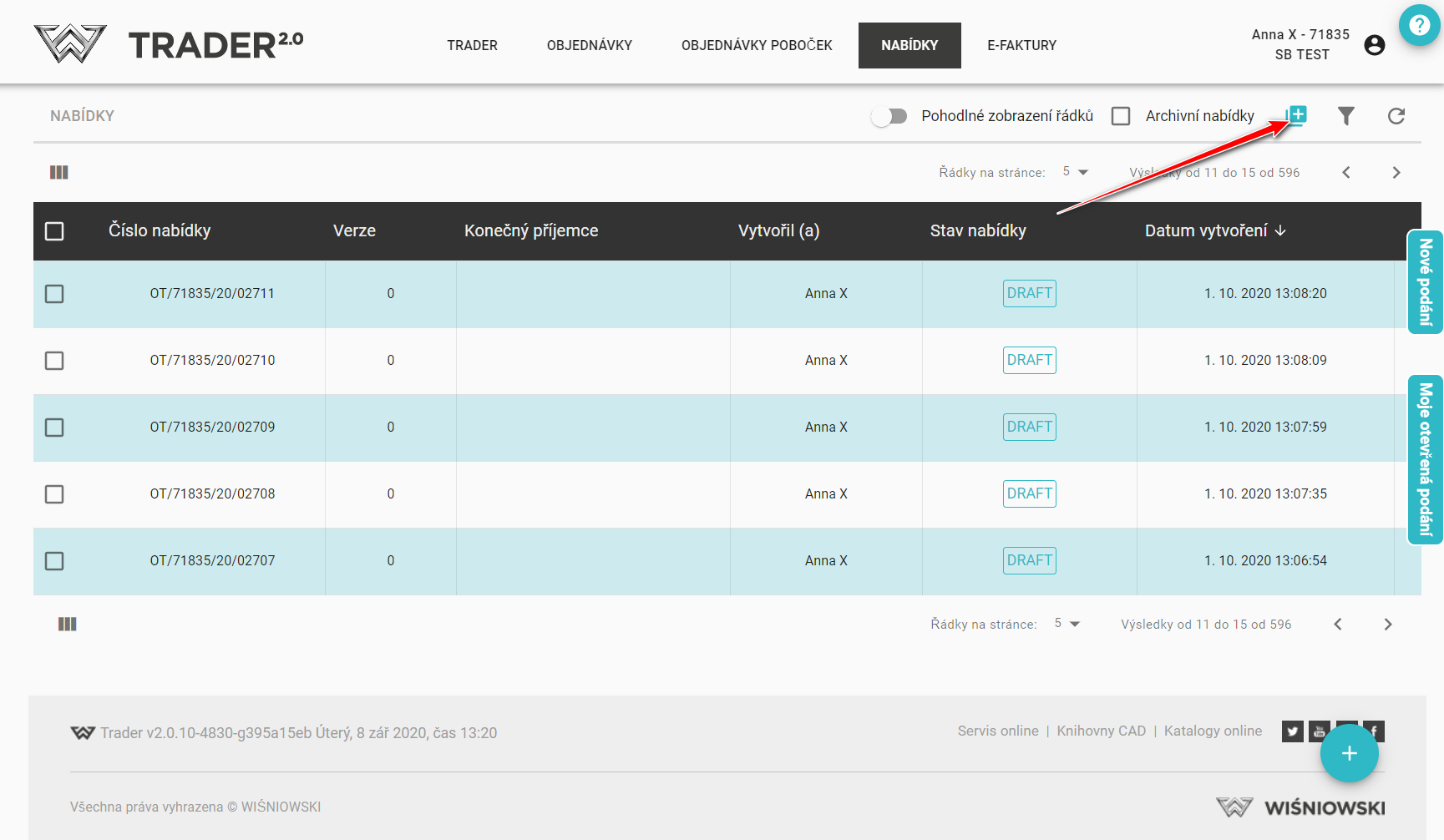Open column settings icon above the table
Image resolution: width=1444 pixels, height=840 pixels.
click(x=59, y=173)
